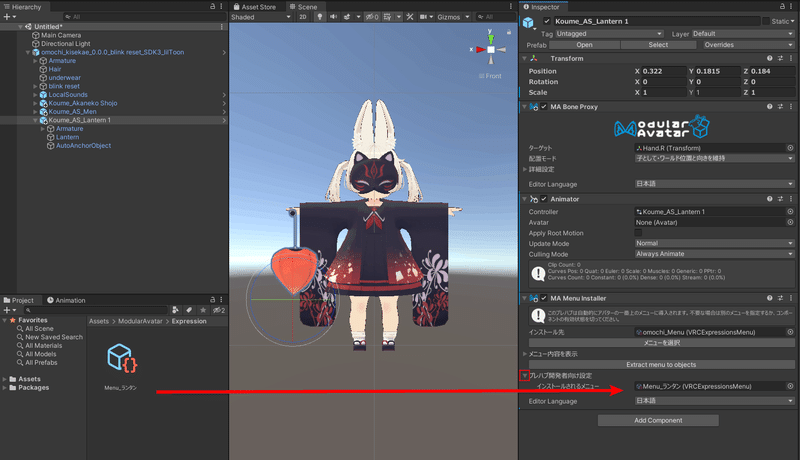Image resolution: width=800 pixels, height=460 pixels.
Task: Open the Tag dropdown showing Untagged
Action: (x=609, y=34)
